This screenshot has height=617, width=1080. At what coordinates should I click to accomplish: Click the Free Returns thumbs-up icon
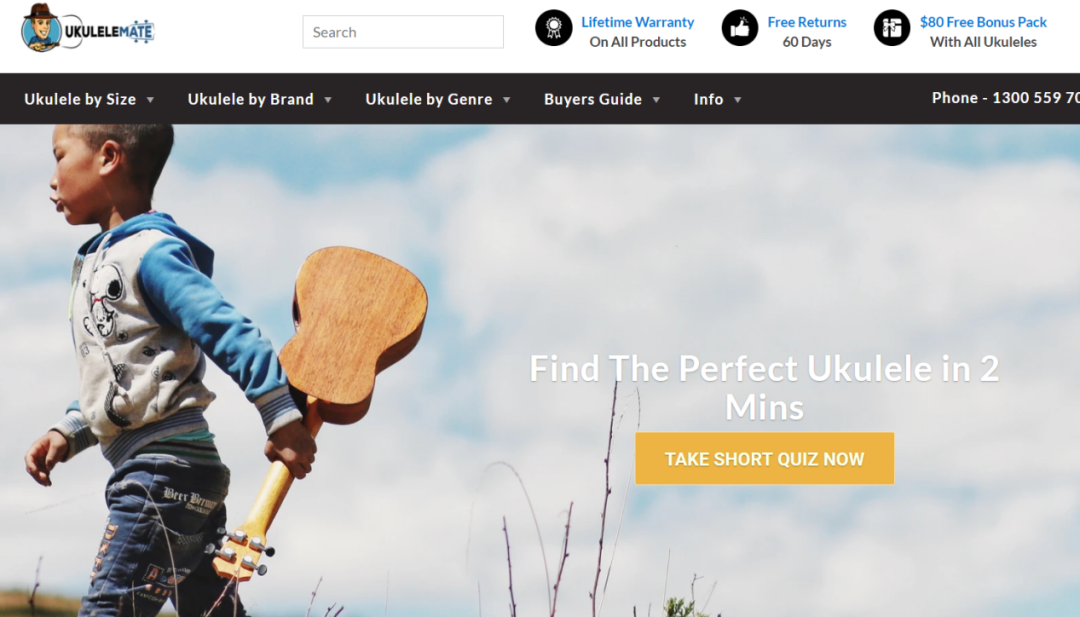pyautogui.click(x=740, y=28)
